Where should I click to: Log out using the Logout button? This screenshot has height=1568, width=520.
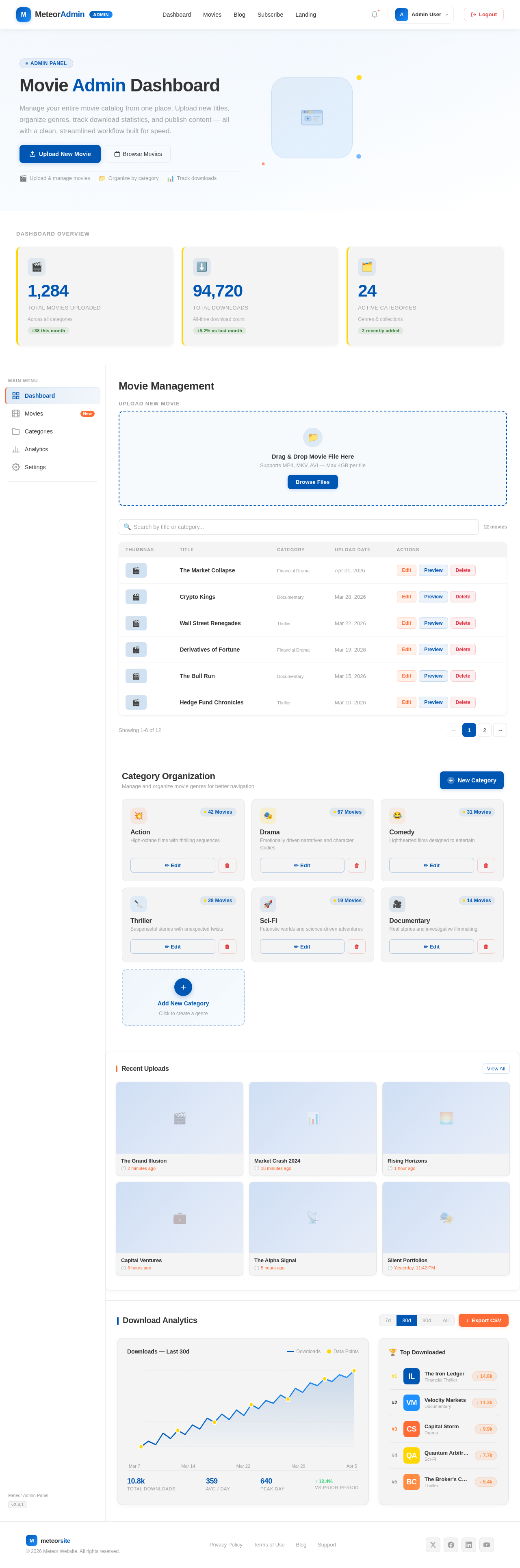pyautogui.click(x=483, y=15)
